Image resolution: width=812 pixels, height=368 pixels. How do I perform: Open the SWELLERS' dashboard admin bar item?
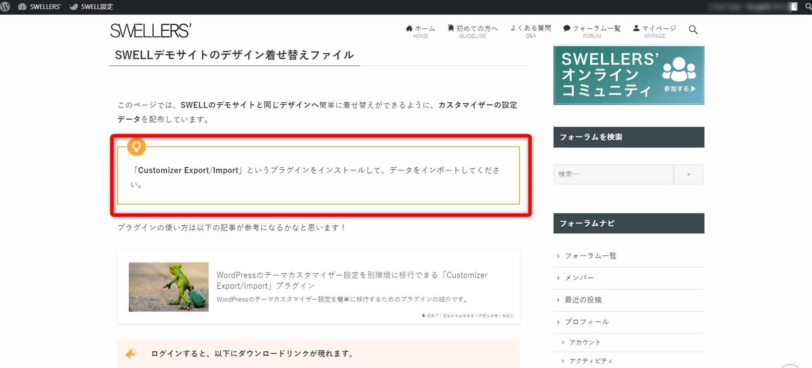[39, 7]
